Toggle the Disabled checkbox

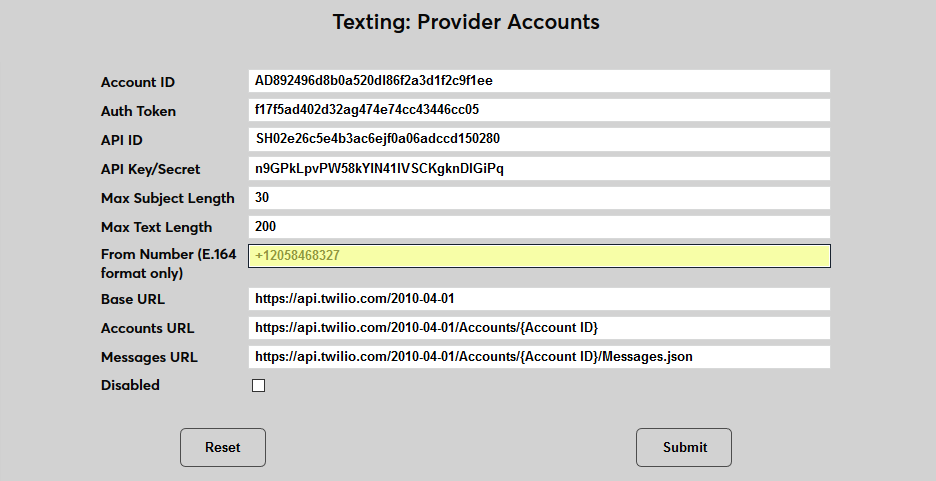258,386
